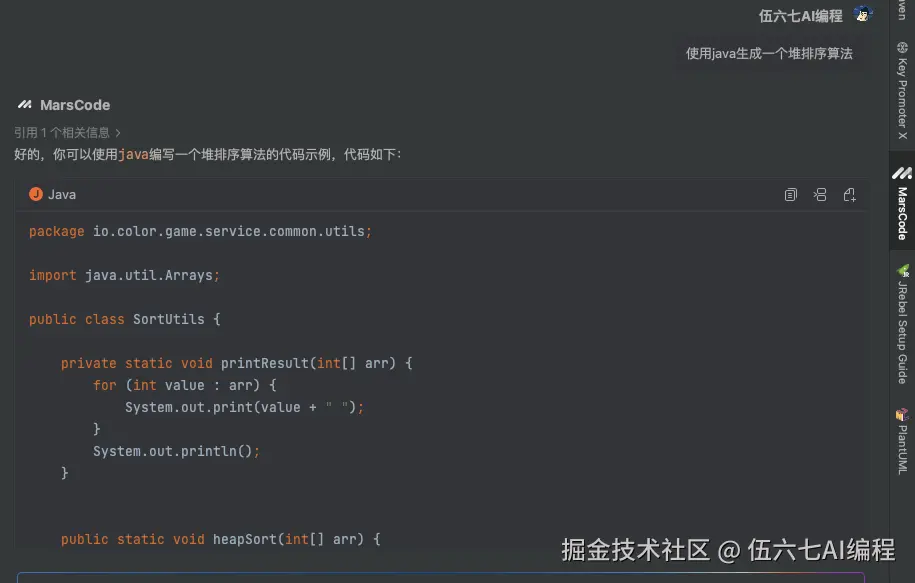
Task: Click the import java.util.Arrays line
Action: tap(124, 275)
